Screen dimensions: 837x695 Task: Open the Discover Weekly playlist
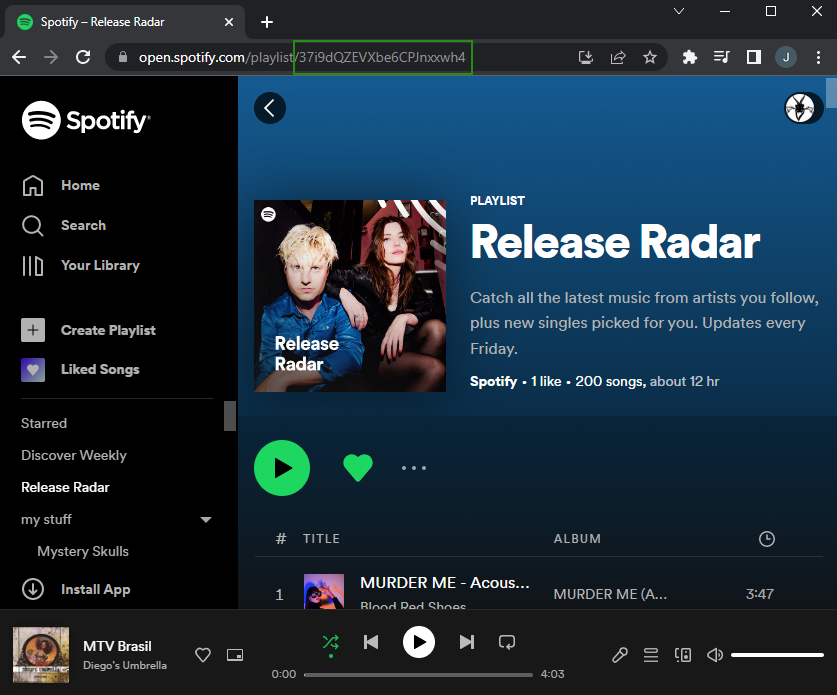[74, 455]
